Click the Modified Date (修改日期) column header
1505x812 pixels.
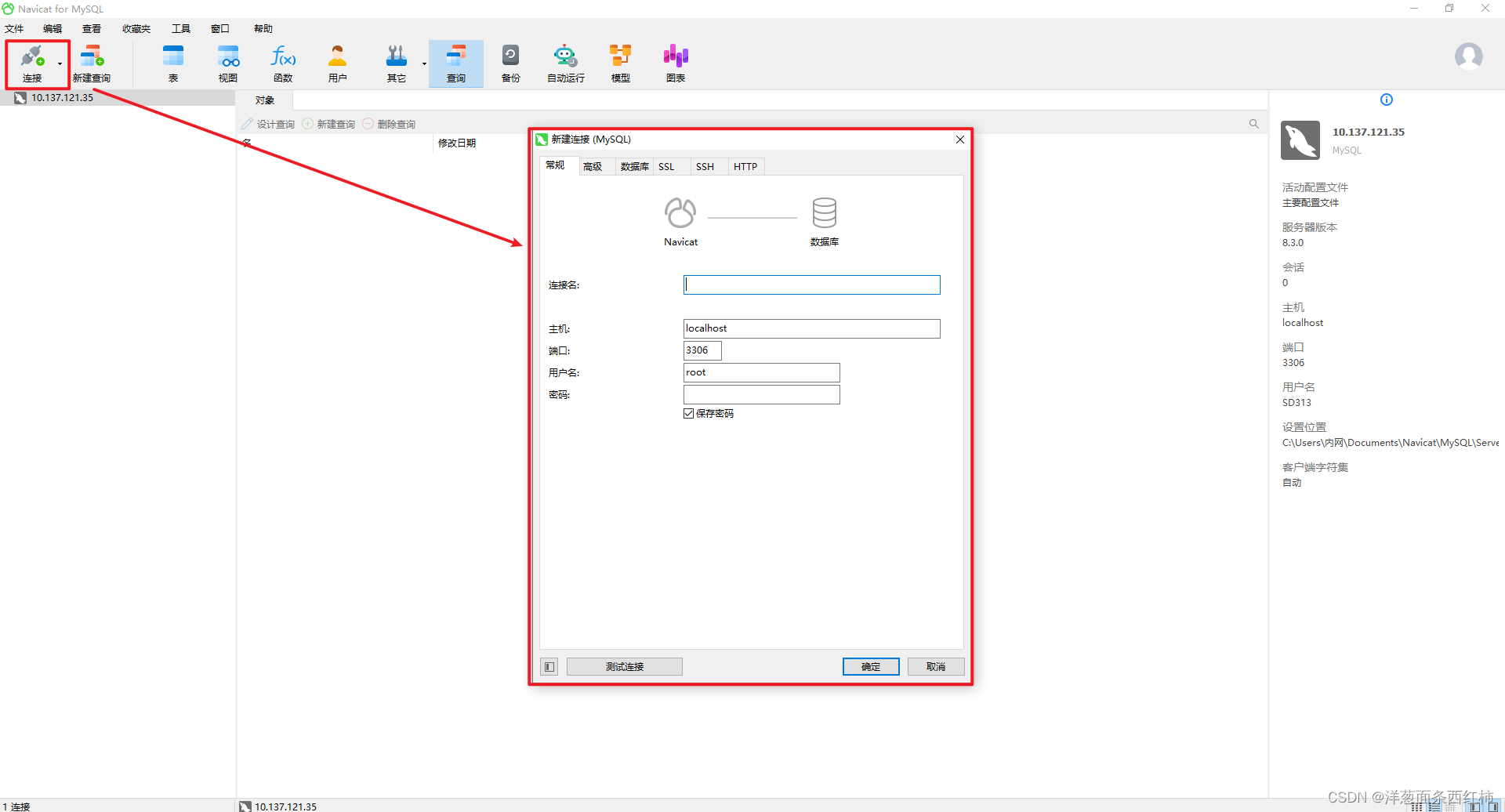click(457, 143)
